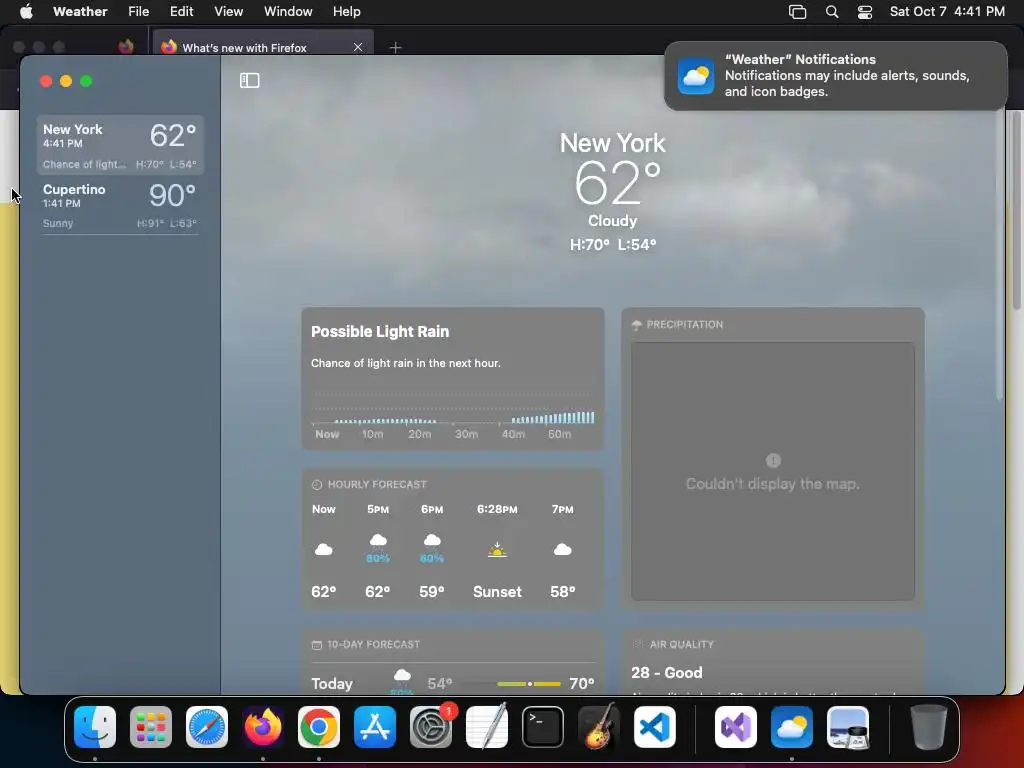Open the Hourly Forecast card header
Image resolution: width=1024 pixels, height=768 pixels.
click(x=377, y=485)
